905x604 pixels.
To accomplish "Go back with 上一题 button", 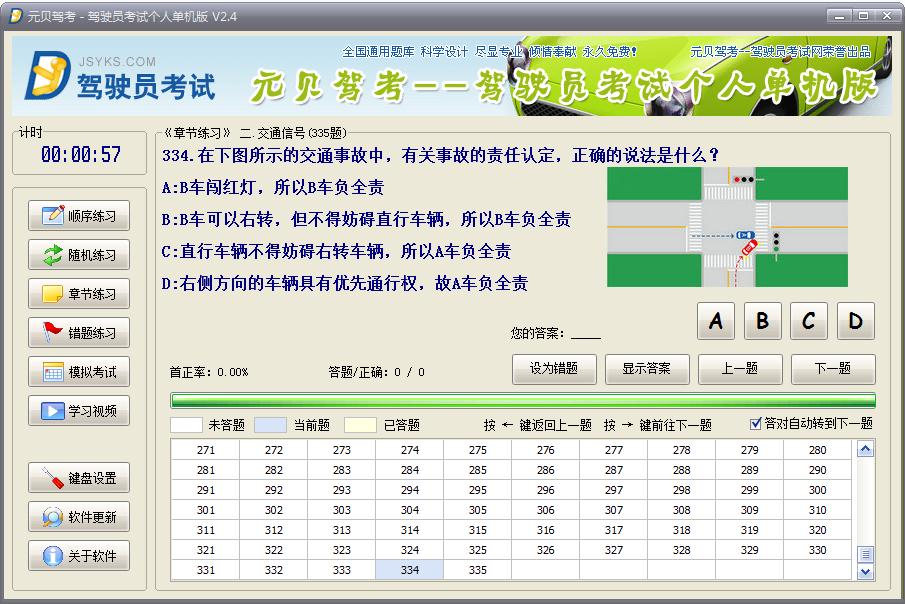I will coord(740,369).
